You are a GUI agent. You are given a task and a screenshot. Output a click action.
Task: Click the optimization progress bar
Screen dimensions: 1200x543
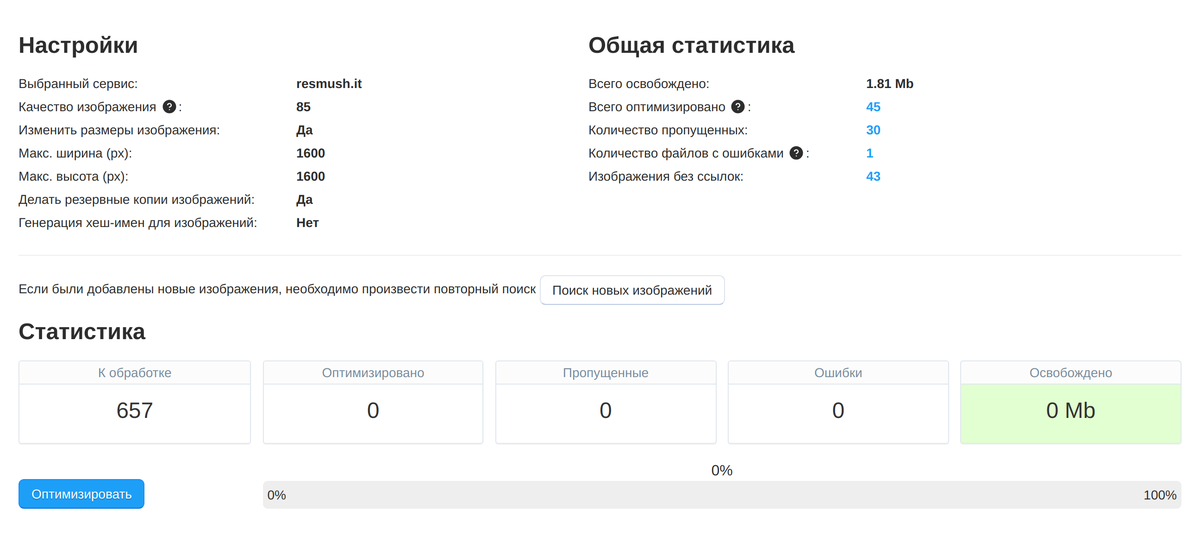point(722,495)
